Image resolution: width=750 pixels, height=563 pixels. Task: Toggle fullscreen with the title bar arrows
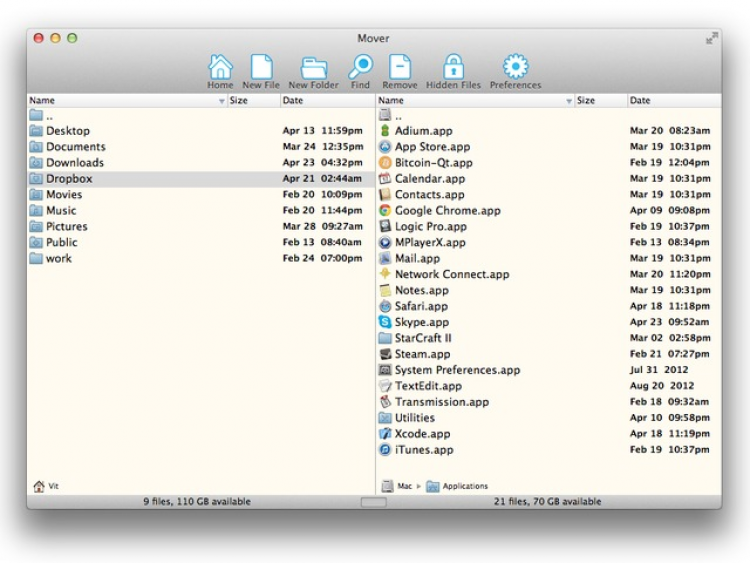(x=711, y=38)
